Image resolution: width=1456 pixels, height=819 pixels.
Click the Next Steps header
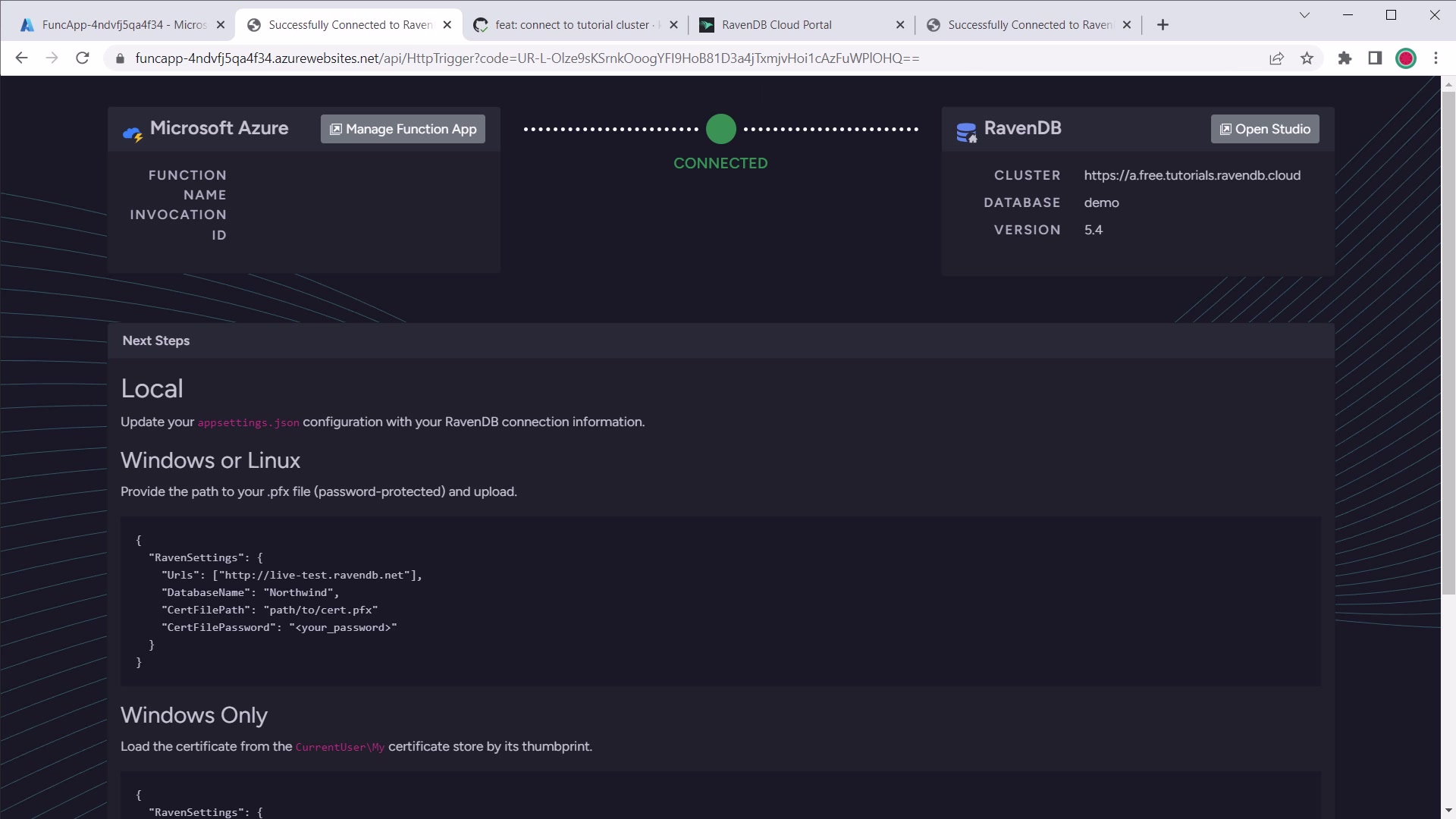tap(156, 340)
